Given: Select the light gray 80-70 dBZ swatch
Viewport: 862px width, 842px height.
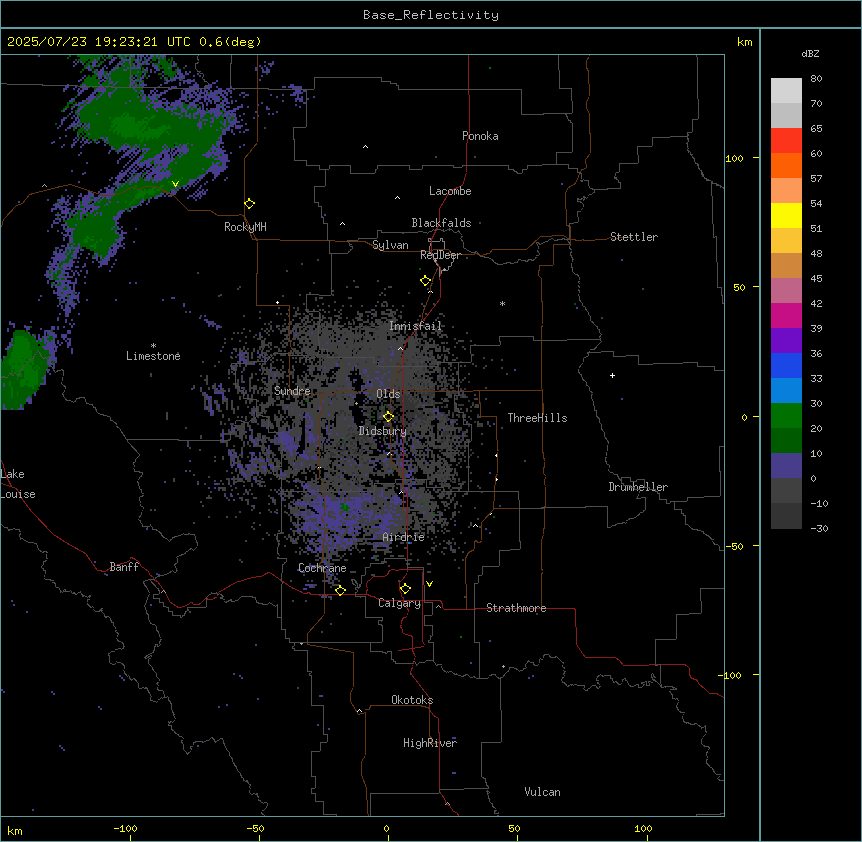Looking at the screenshot, I should point(786,91).
